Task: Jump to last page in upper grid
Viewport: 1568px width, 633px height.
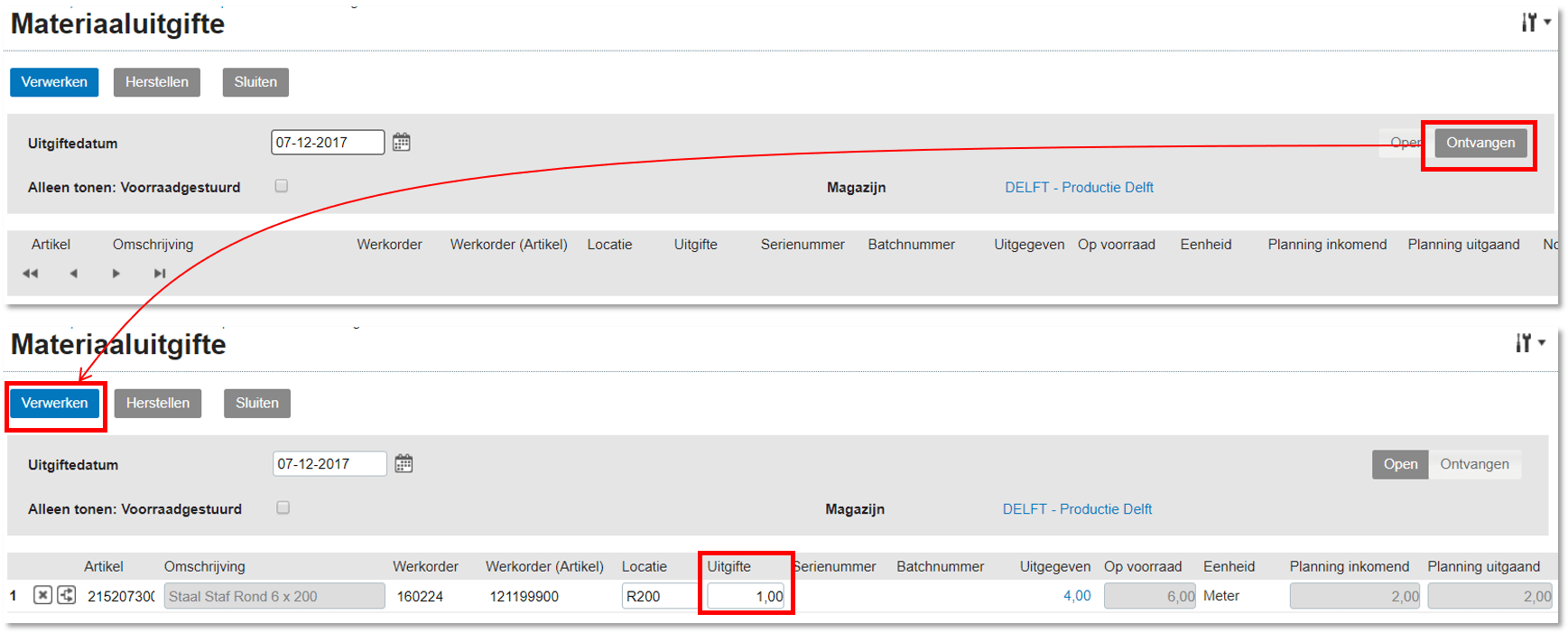Action: point(159,274)
